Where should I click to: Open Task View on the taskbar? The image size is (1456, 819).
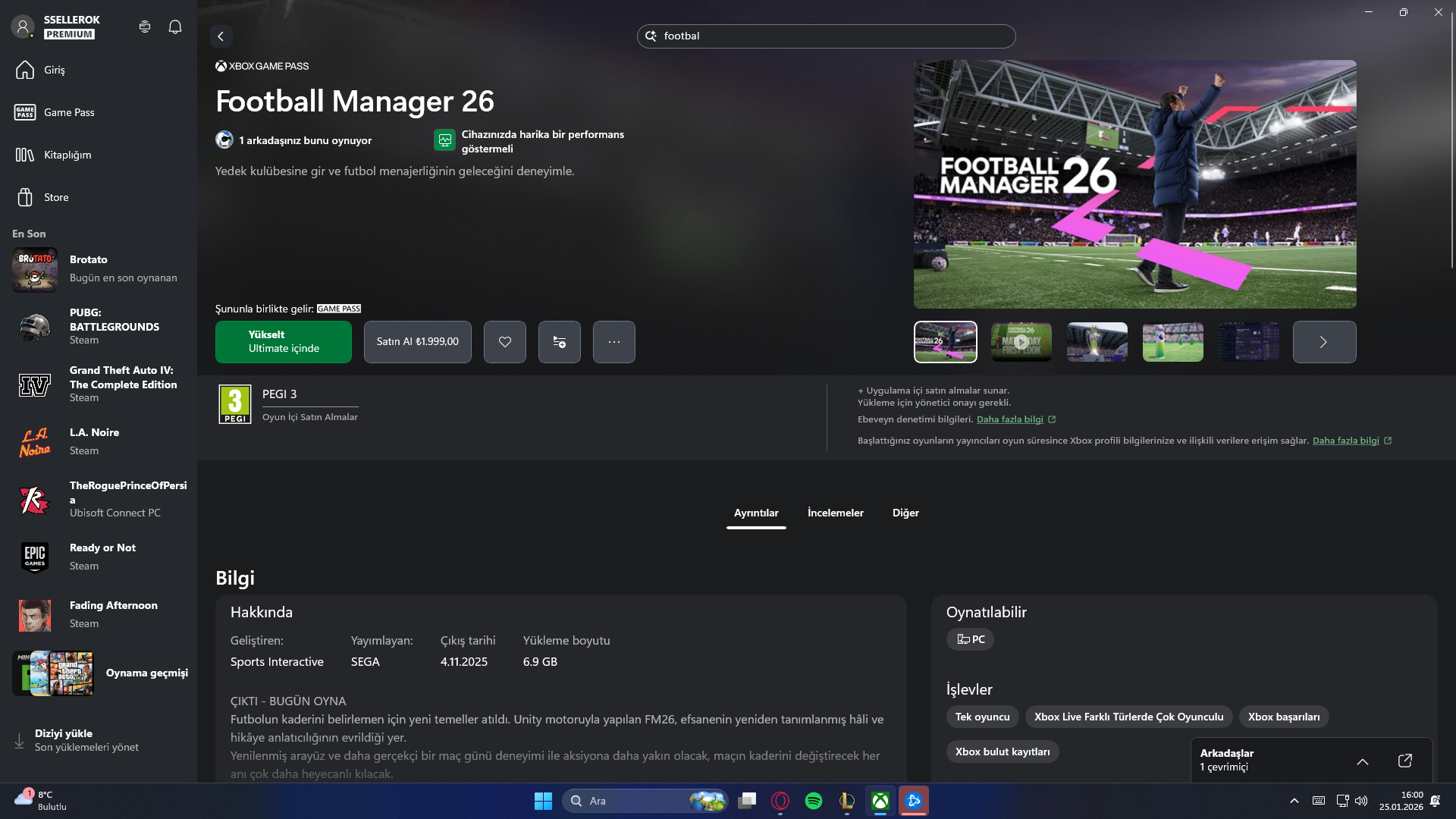tap(748, 801)
